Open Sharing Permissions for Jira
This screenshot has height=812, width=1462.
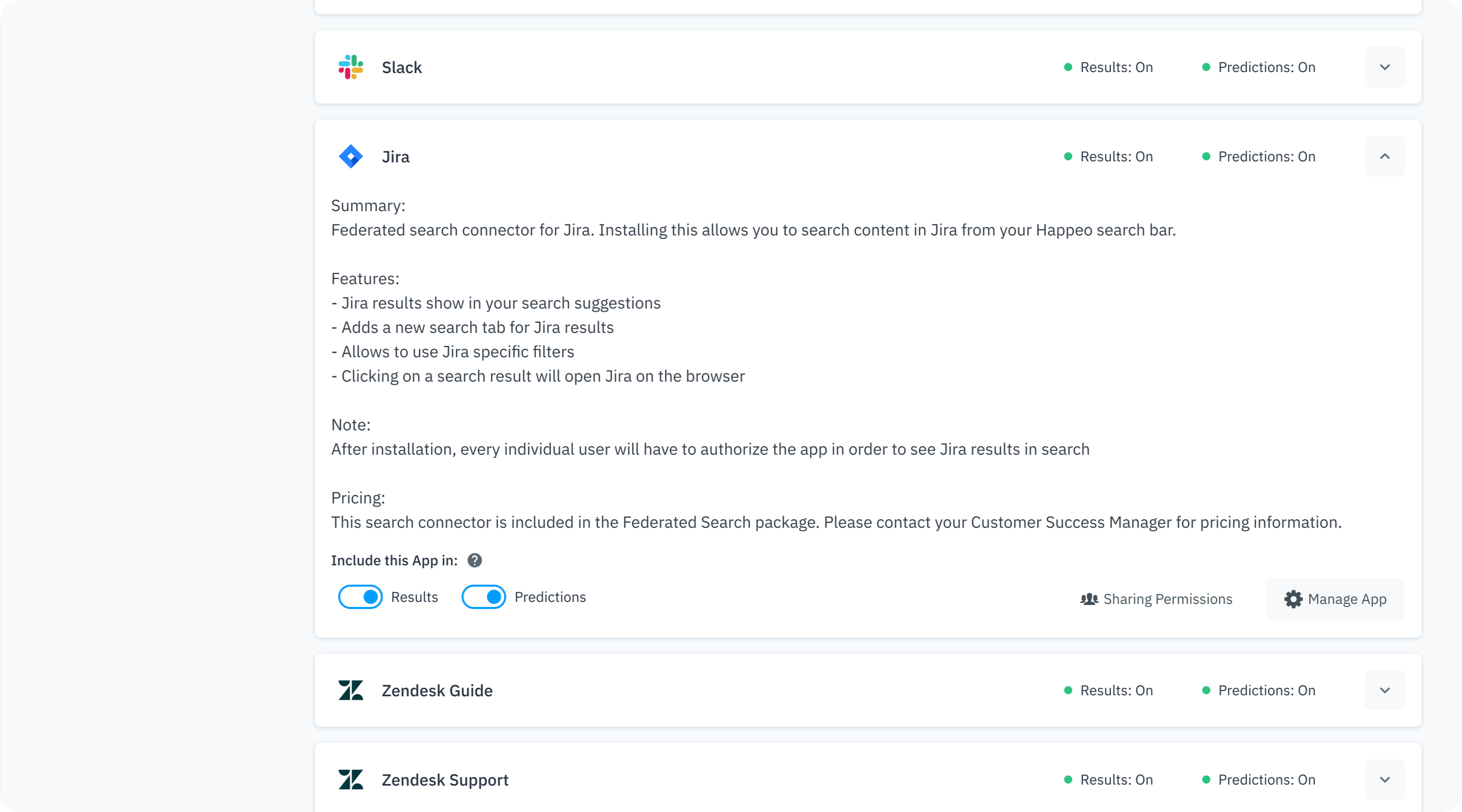point(1156,599)
